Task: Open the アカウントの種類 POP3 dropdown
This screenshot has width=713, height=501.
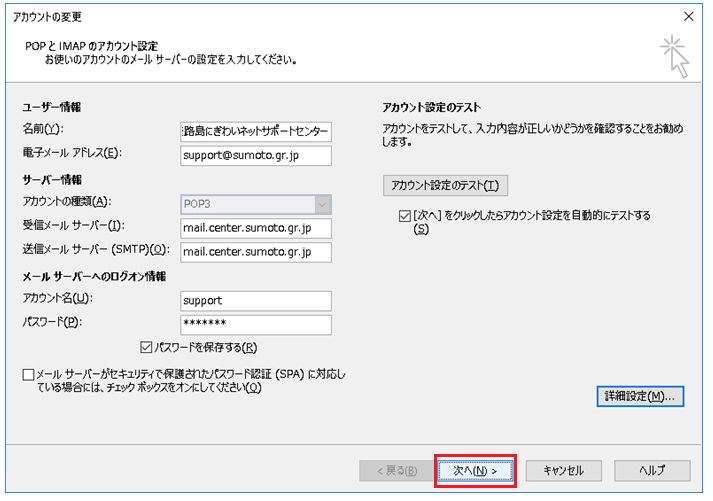Action: (256, 204)
